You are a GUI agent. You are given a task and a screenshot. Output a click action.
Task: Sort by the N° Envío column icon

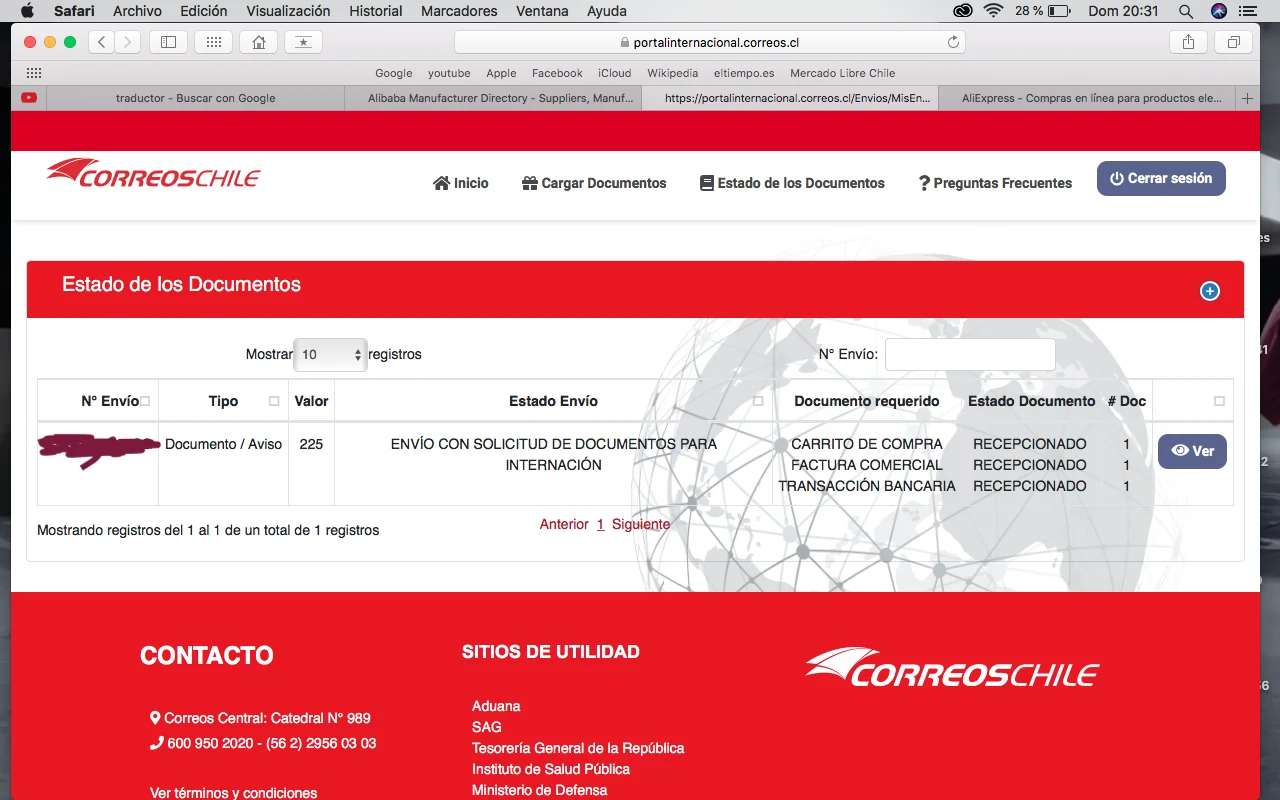(x=145, y=401)
